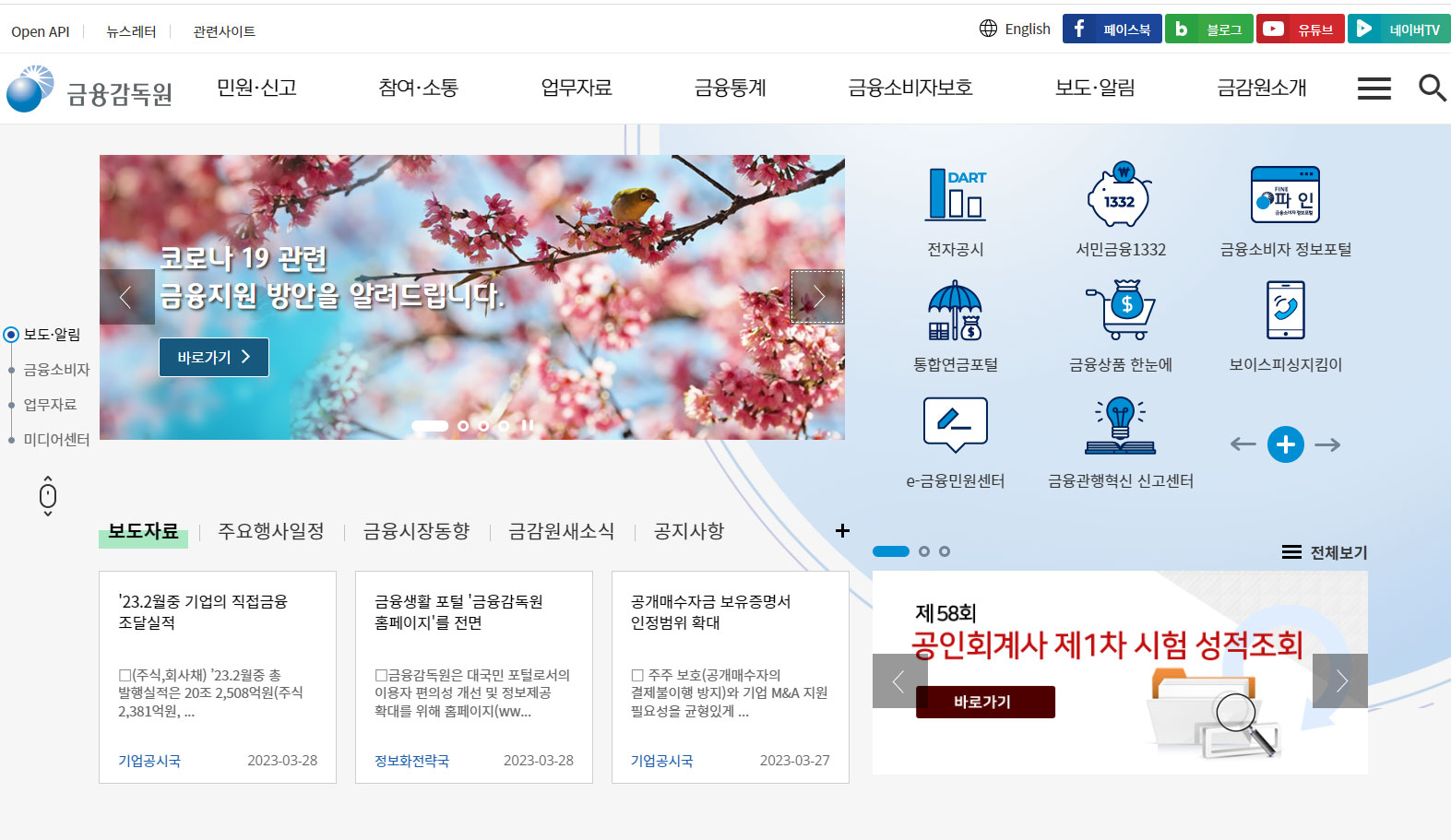Select fourth main banner slide dot

click(504, 426)
